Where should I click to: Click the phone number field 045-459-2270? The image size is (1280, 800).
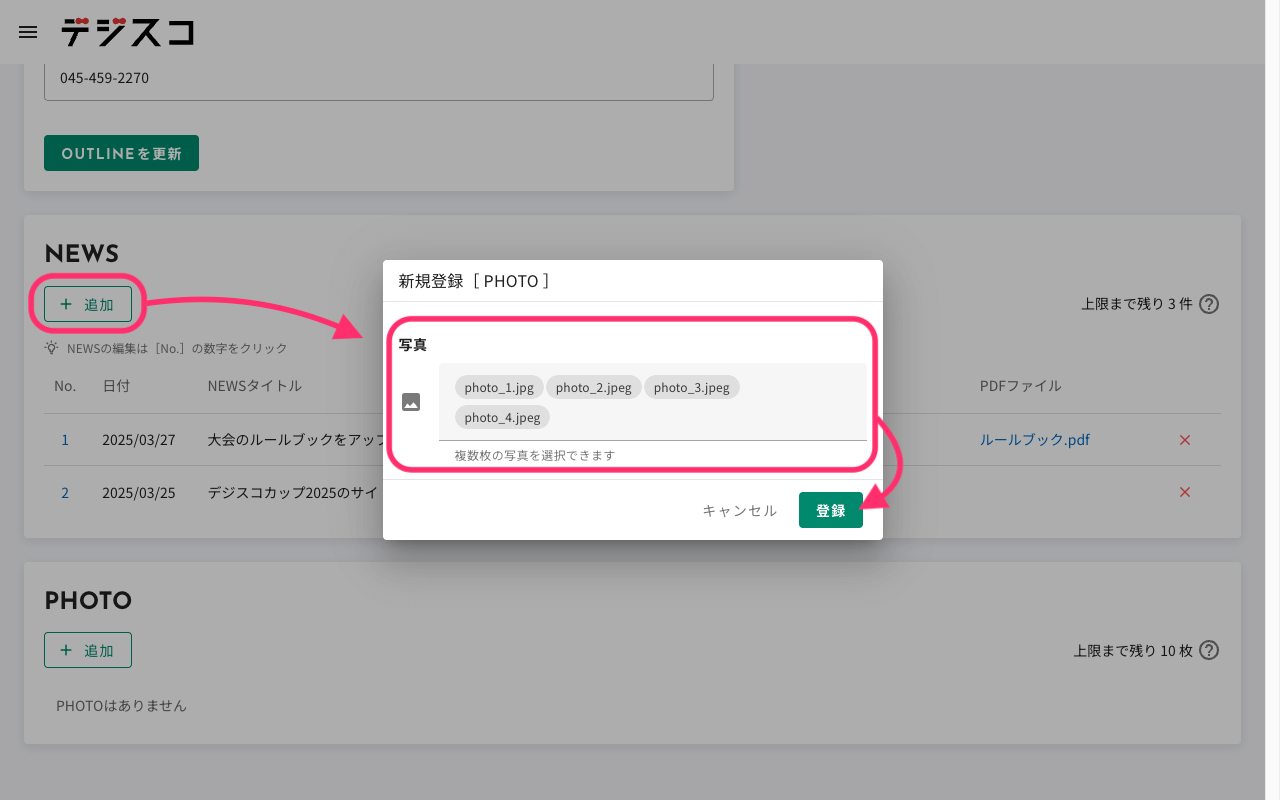[x=378, y=78]
